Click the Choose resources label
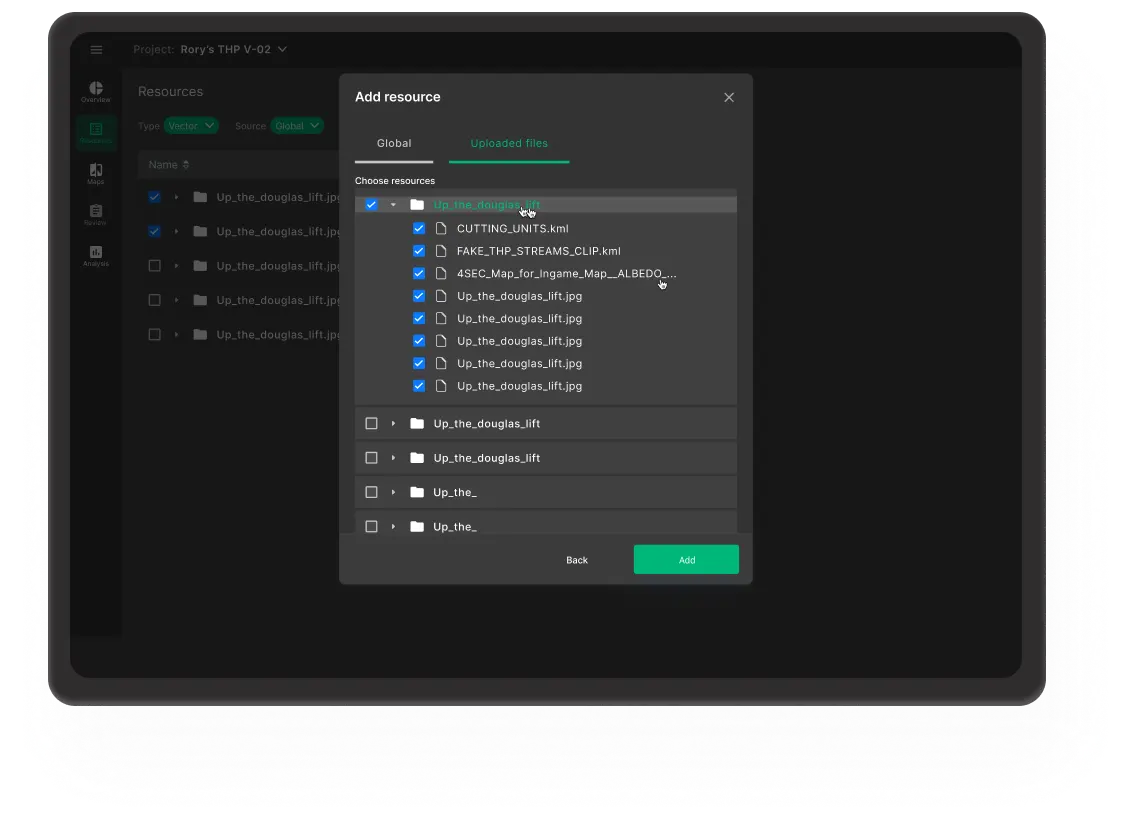 (395, 181)
